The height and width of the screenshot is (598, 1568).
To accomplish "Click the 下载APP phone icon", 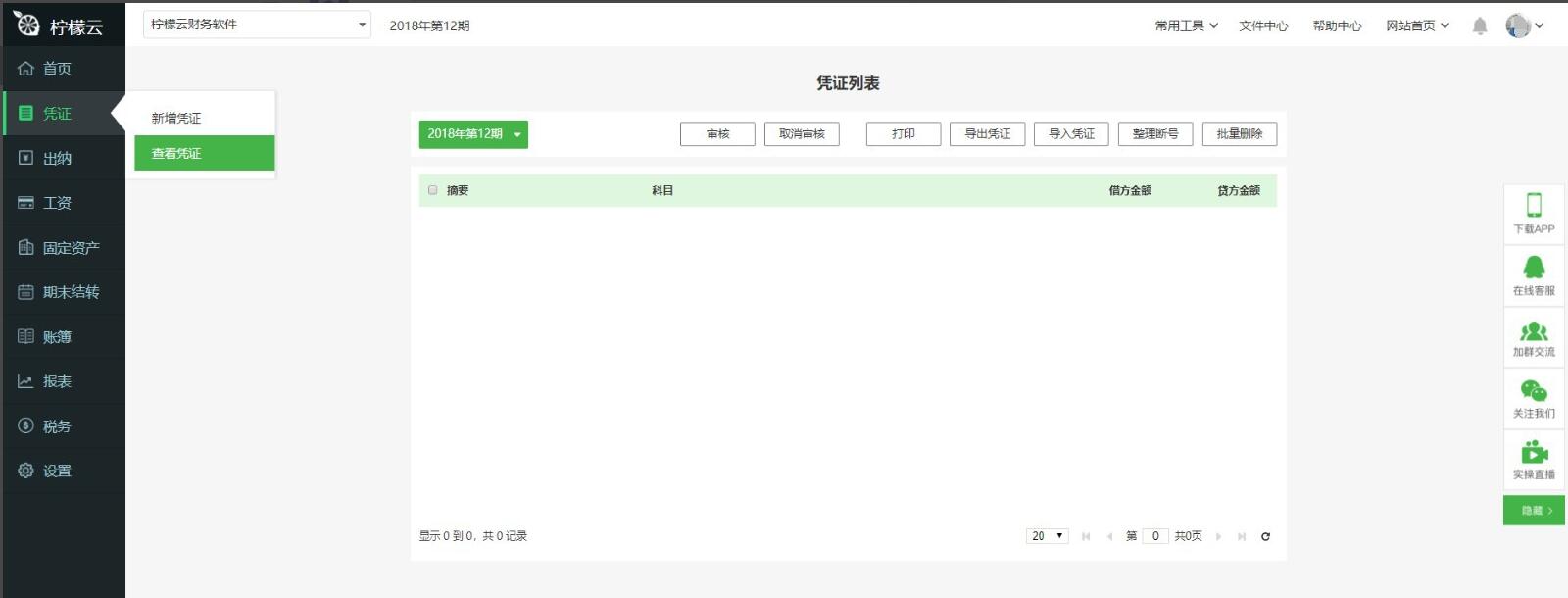I will coord(1534,205).
